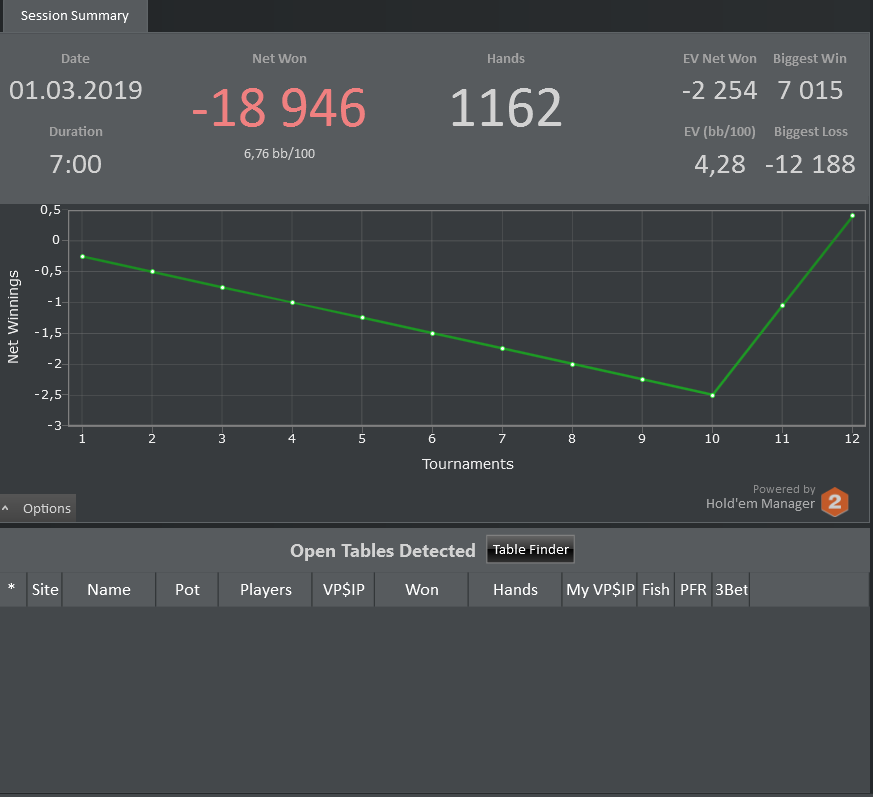The width and height of the screenshot is (873, 797).
Task: Click the Won column header
Action: (421, 589)
